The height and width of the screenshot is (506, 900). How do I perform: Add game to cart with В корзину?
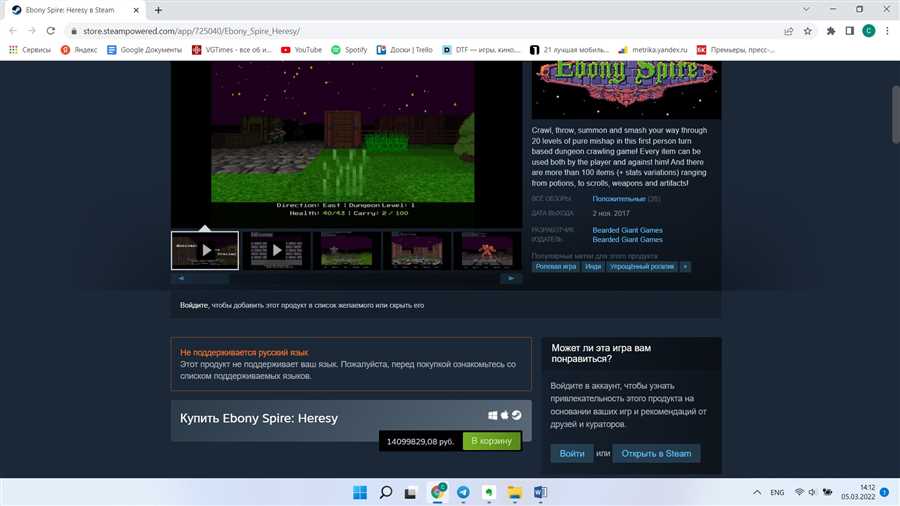click(x=491, y=441)
